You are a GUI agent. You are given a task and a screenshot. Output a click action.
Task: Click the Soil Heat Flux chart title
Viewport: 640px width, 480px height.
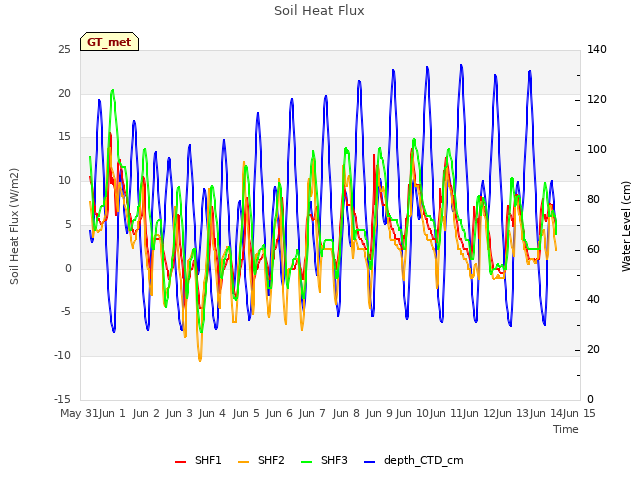(319, 11)
